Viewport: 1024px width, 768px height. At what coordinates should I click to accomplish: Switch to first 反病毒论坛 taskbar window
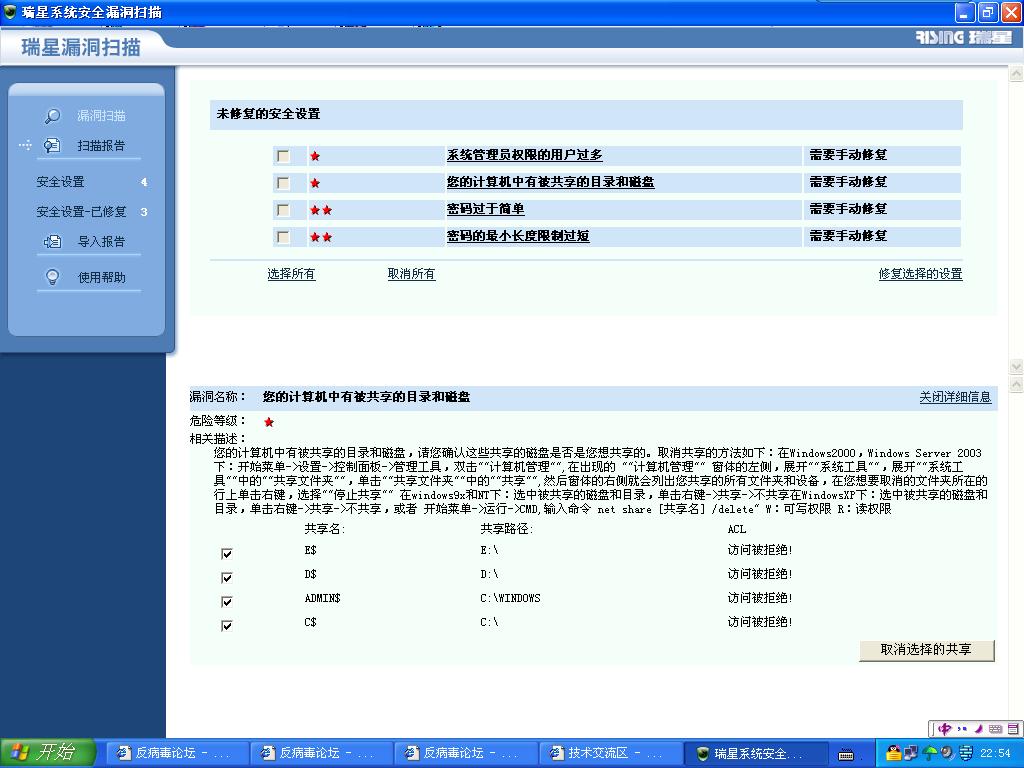[178, 754]
